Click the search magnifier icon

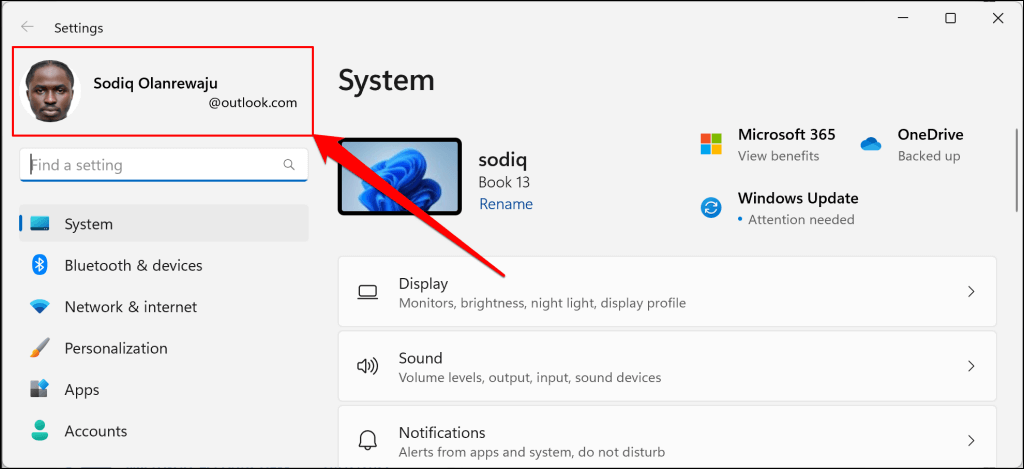tap(289, 165)
